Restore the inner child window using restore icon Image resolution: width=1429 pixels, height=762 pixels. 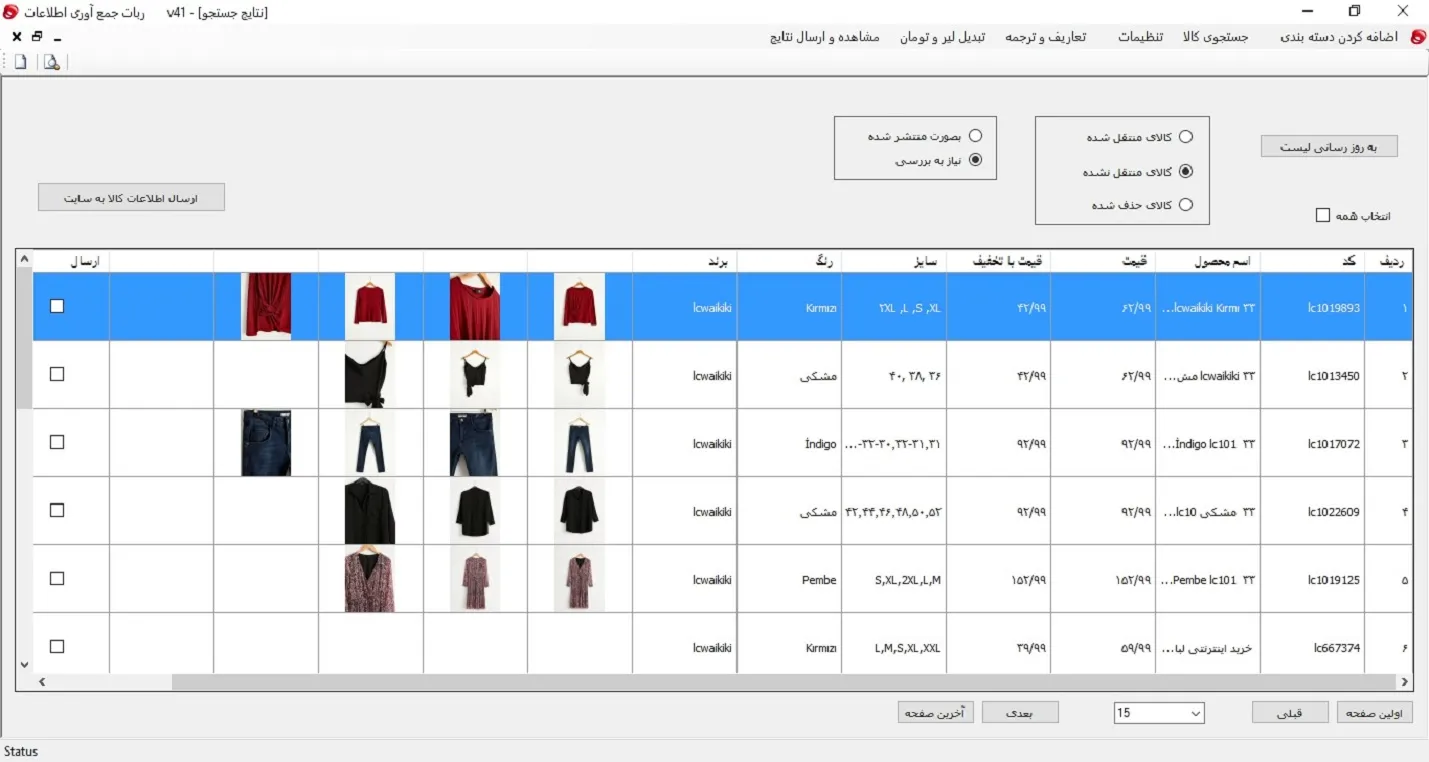[x=37, y=37]
